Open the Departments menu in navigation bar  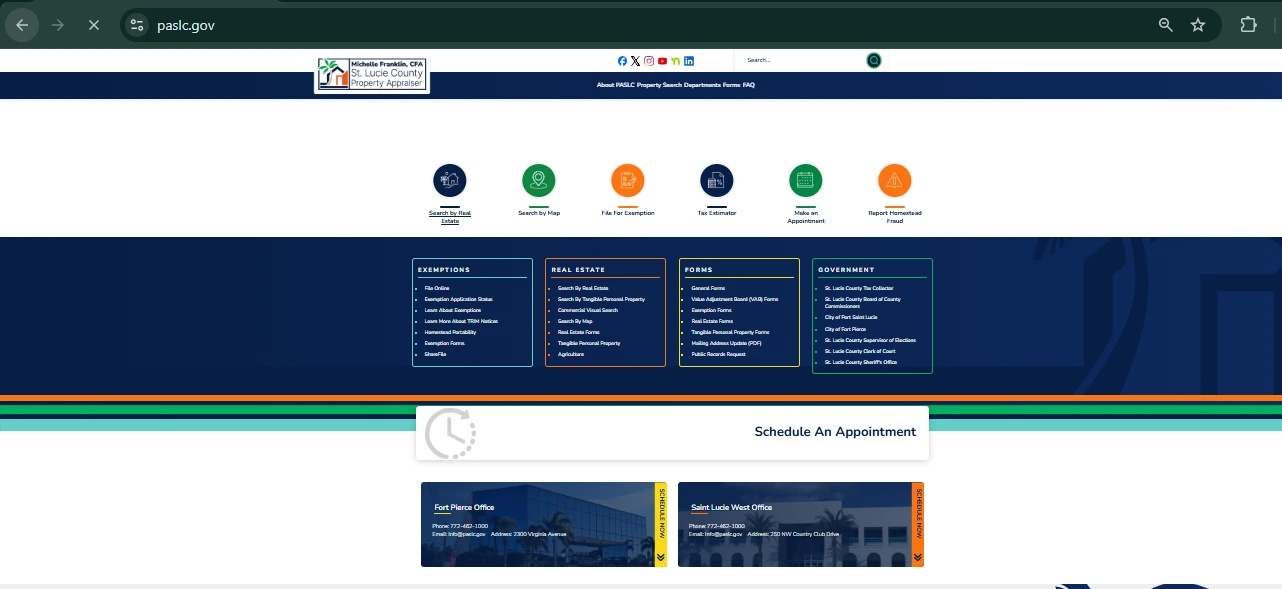tap(702, 85)
